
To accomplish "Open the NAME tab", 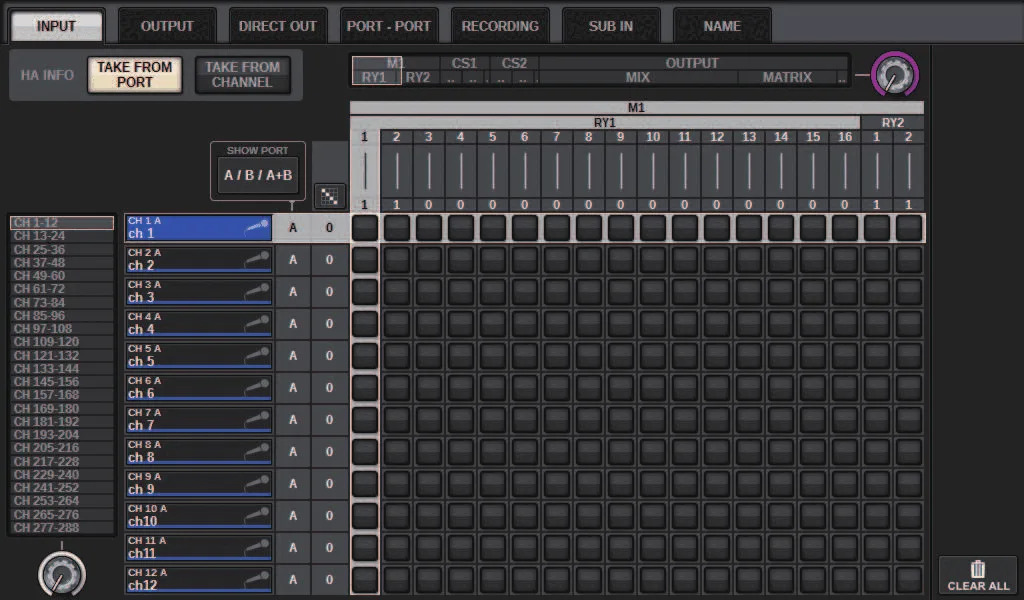I will point(722,26).
